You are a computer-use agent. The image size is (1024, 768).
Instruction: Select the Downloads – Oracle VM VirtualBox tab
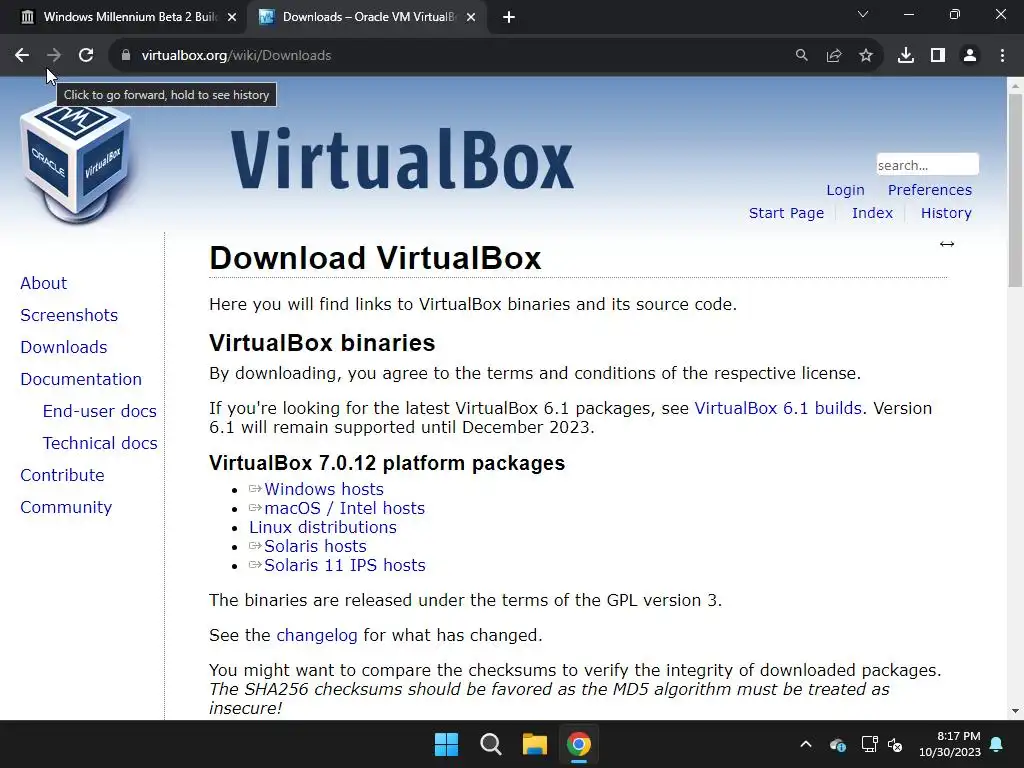[366, 17]
